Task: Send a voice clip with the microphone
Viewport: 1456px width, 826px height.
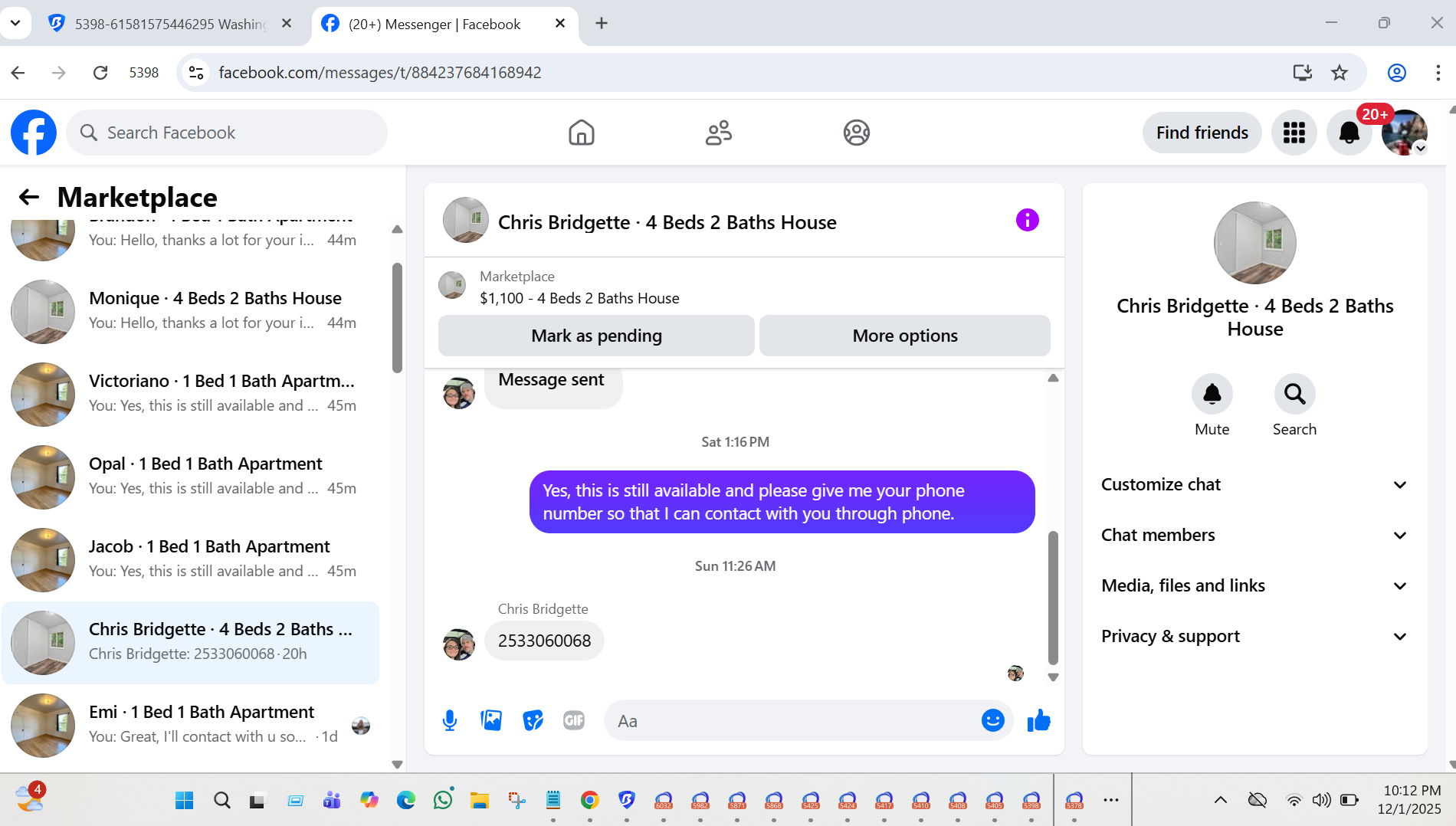Action: point(450,720)
